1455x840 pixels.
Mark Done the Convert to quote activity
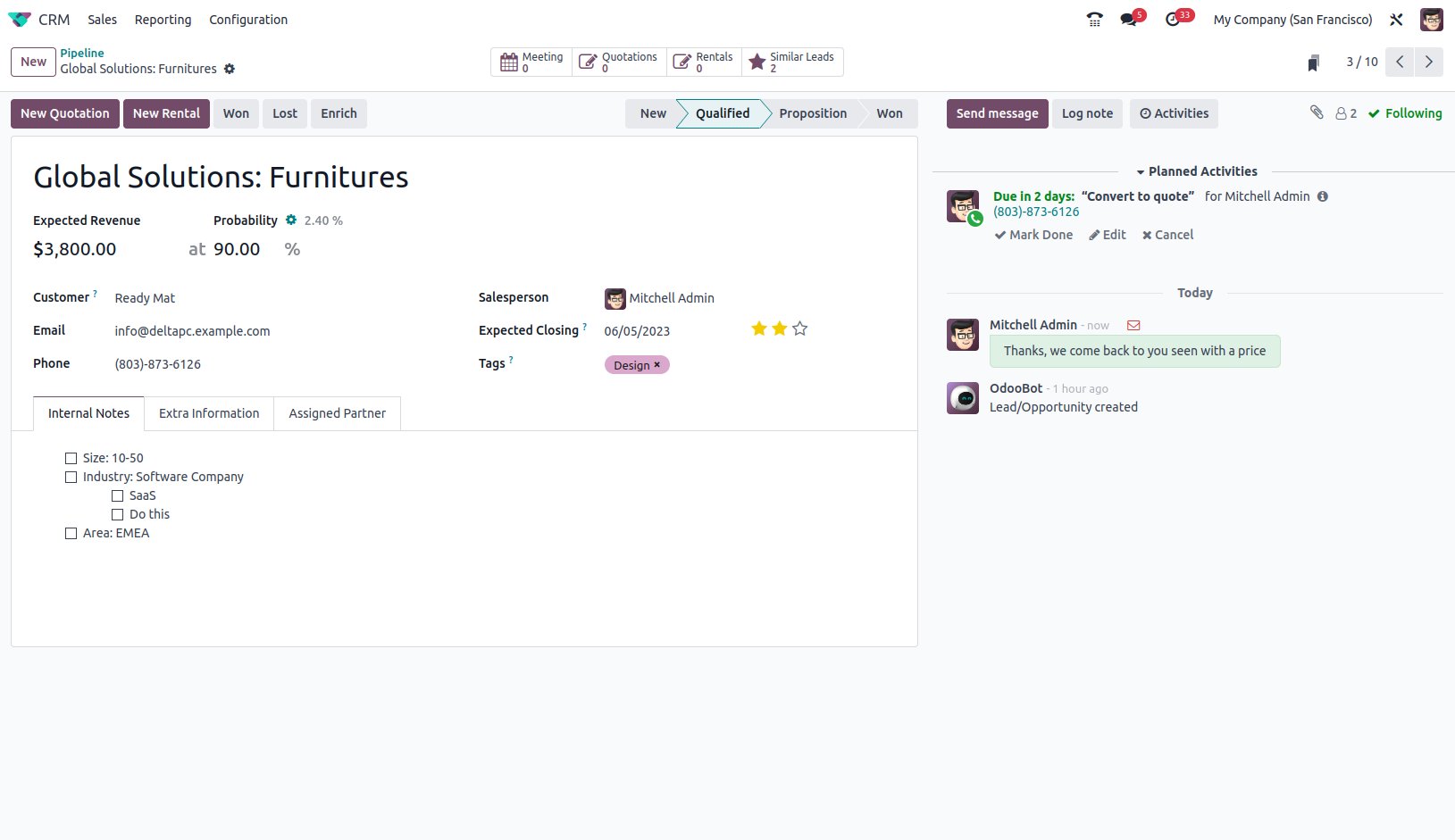(1033, 235)
